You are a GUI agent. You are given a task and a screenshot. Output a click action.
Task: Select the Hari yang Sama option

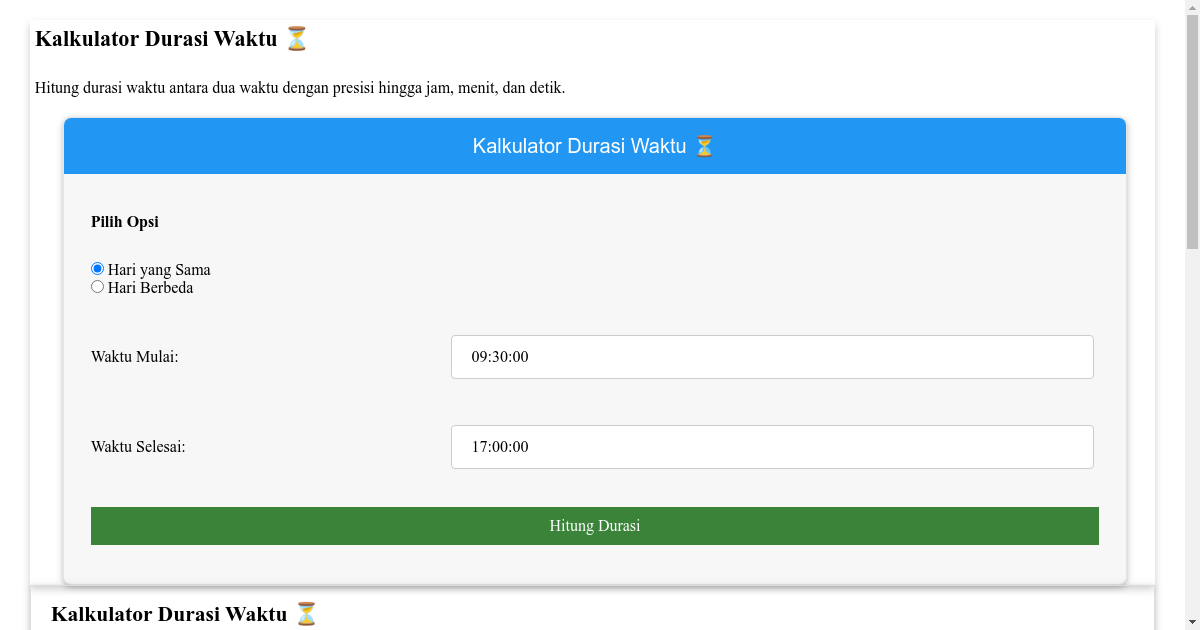click(x=97, y=268)
